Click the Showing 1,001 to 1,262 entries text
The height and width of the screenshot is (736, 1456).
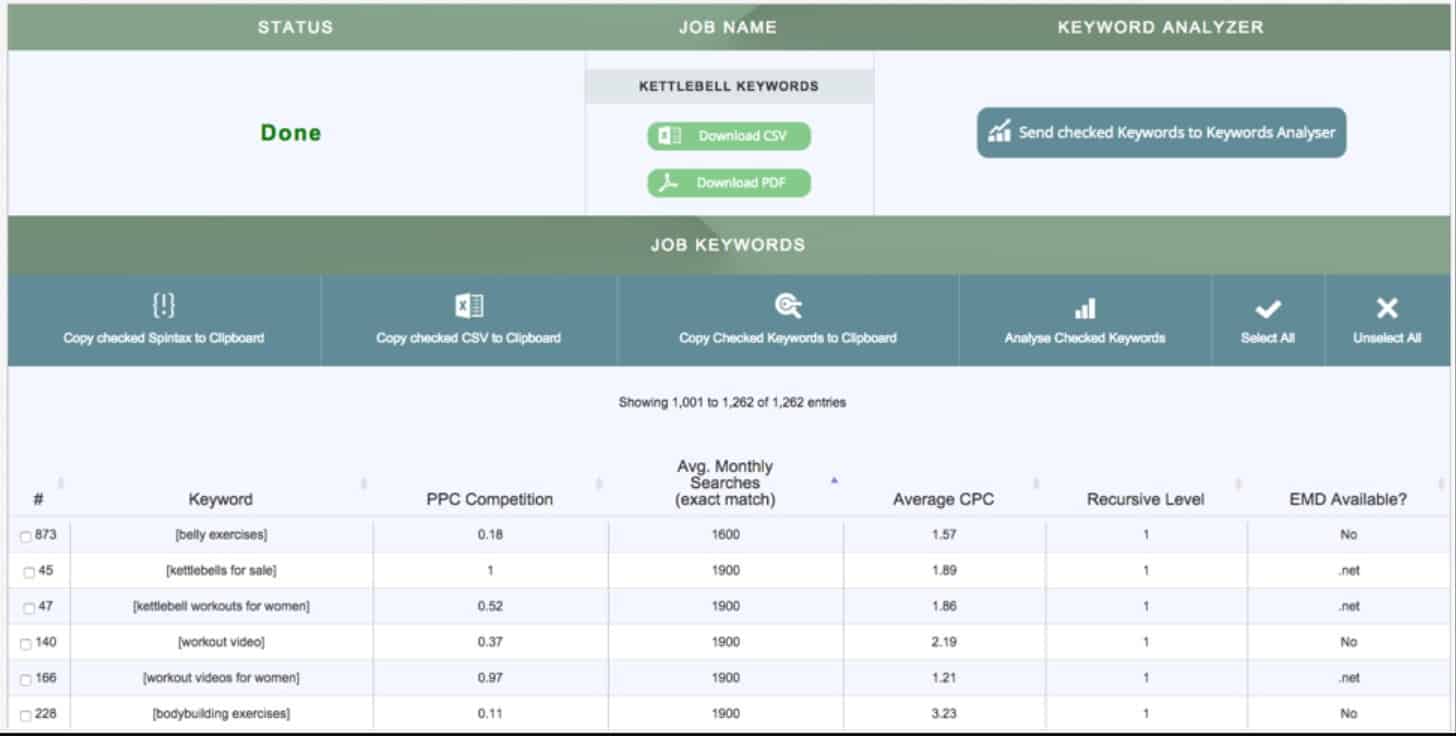732,403
